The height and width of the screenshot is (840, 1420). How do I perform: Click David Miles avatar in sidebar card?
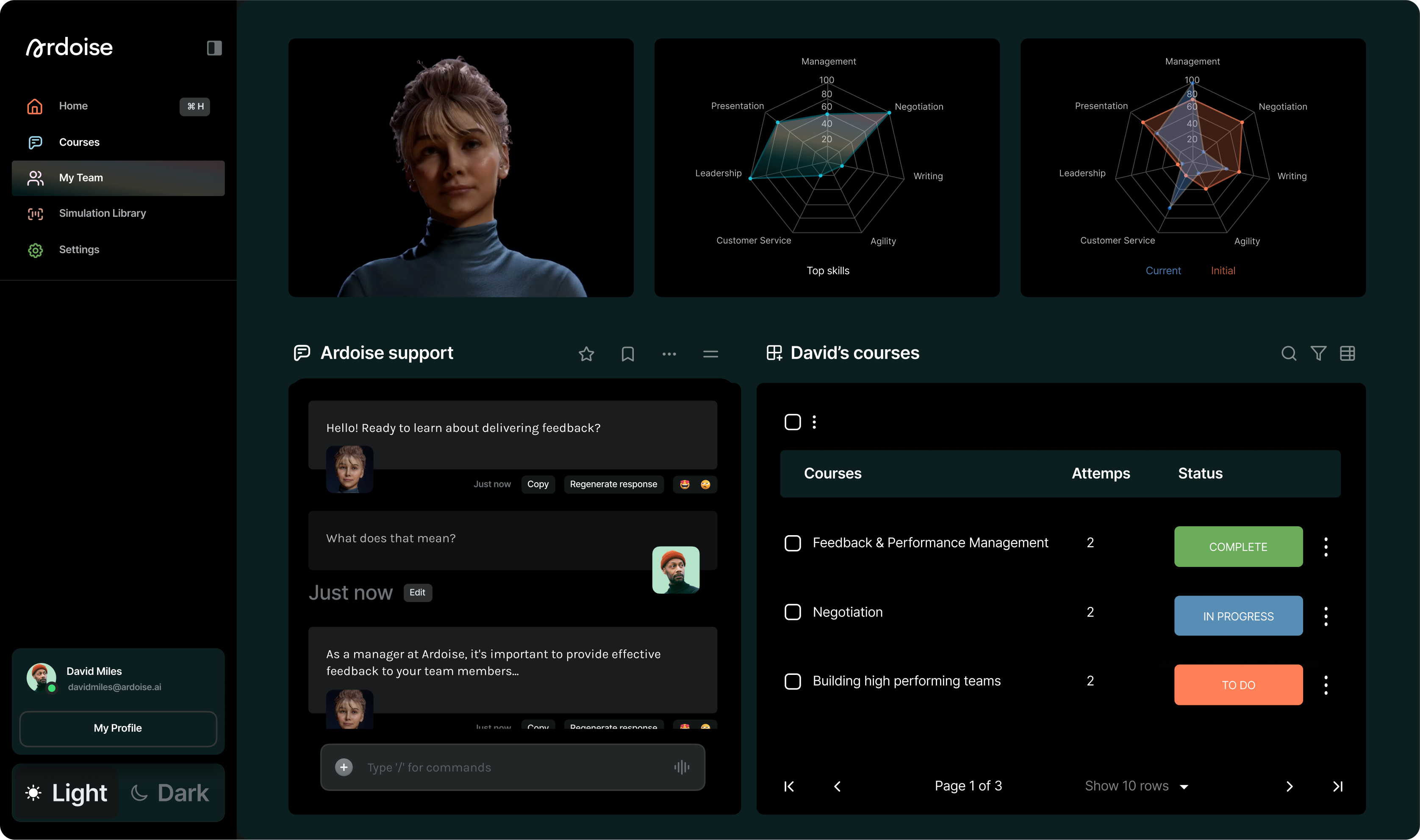(42, 677)
